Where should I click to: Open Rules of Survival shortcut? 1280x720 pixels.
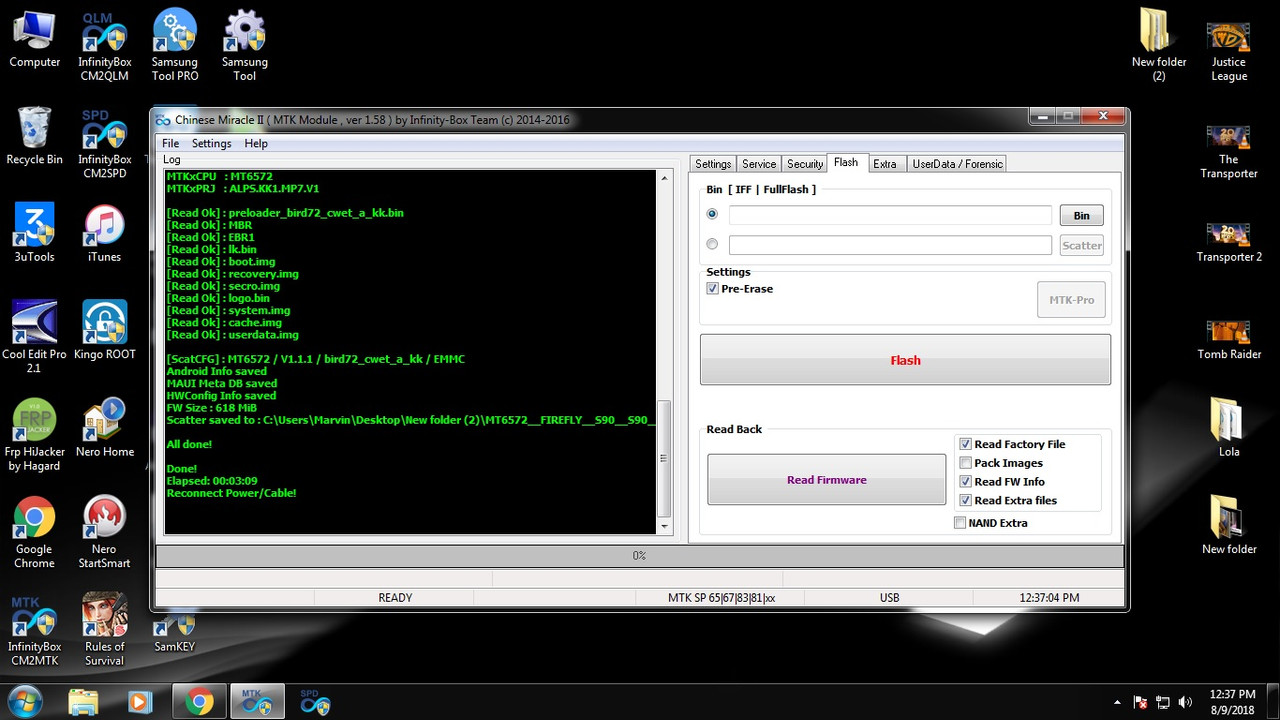(x=105, y=631)
